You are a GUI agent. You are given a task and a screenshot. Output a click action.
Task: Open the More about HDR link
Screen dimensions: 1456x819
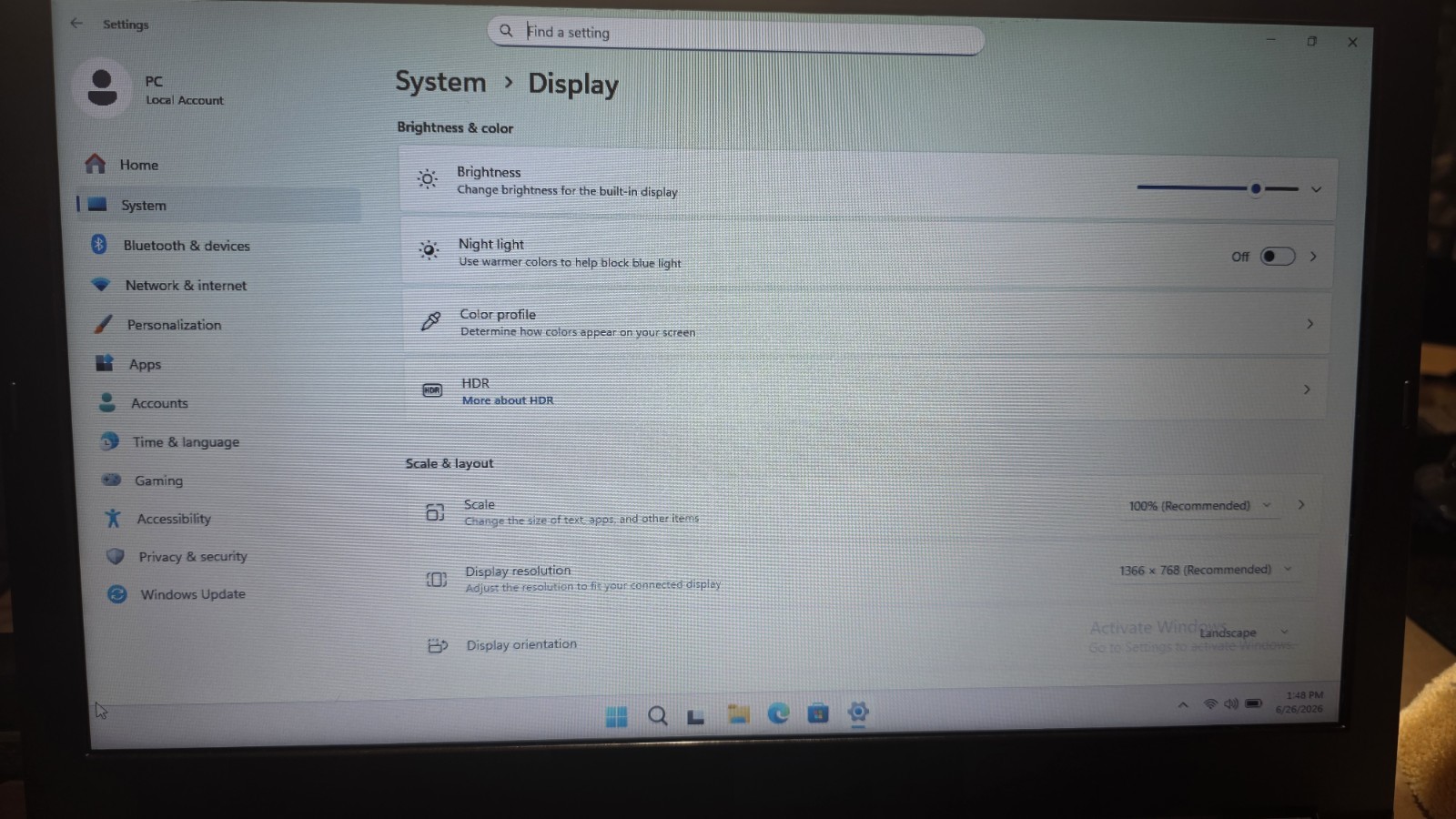coord(507,400)
